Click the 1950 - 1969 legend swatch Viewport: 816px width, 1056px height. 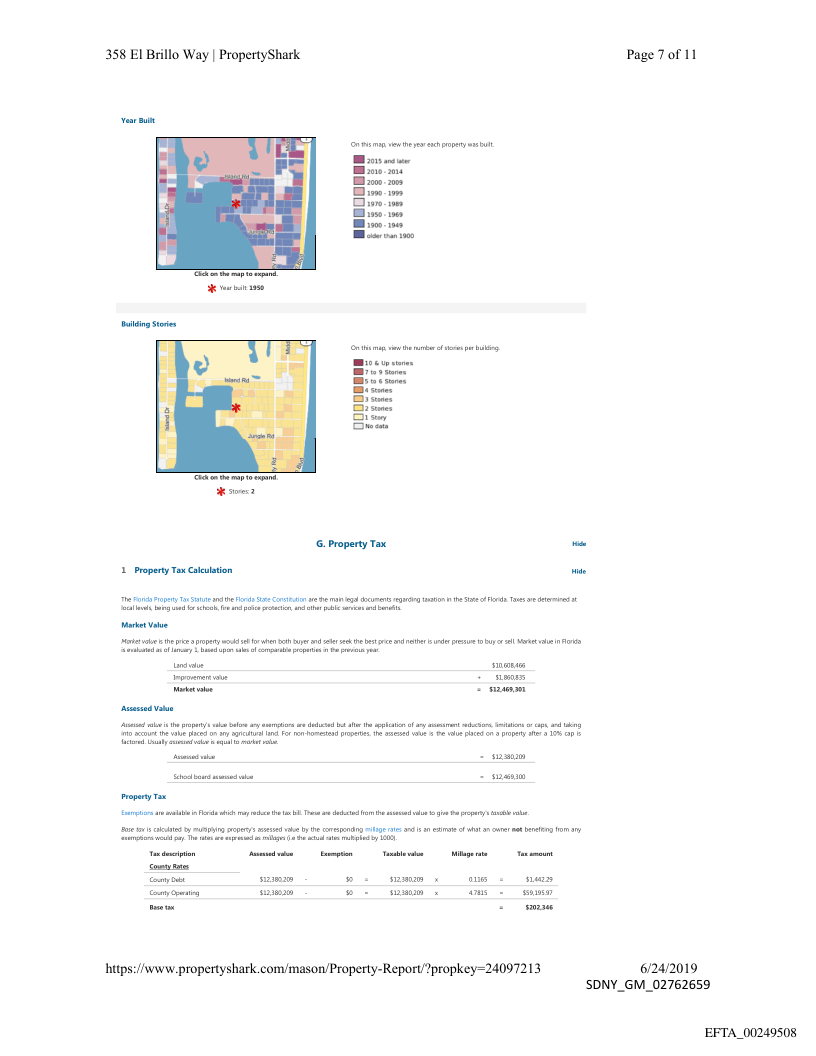pos(358,214)
